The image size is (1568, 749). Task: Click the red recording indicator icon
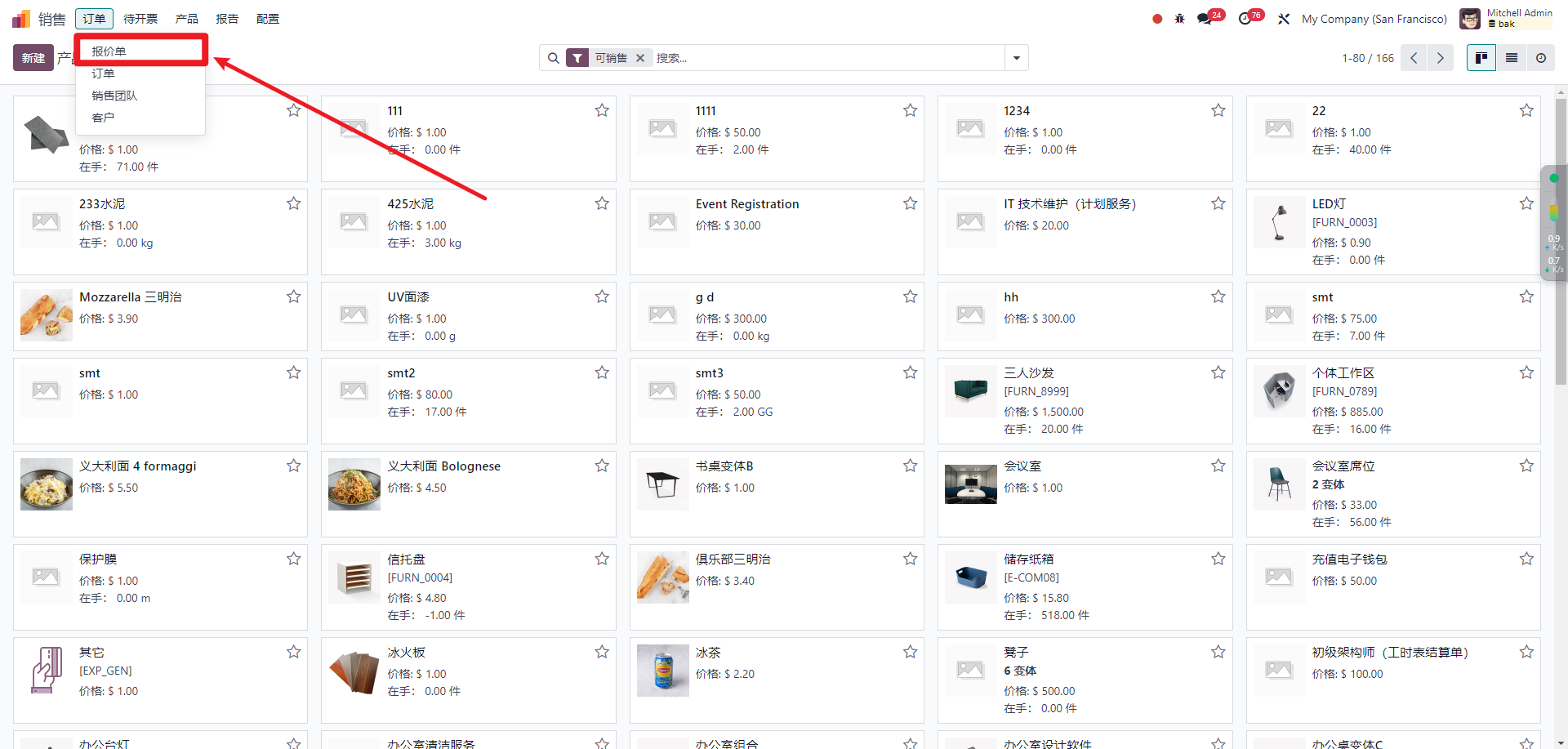(1157, 19)
